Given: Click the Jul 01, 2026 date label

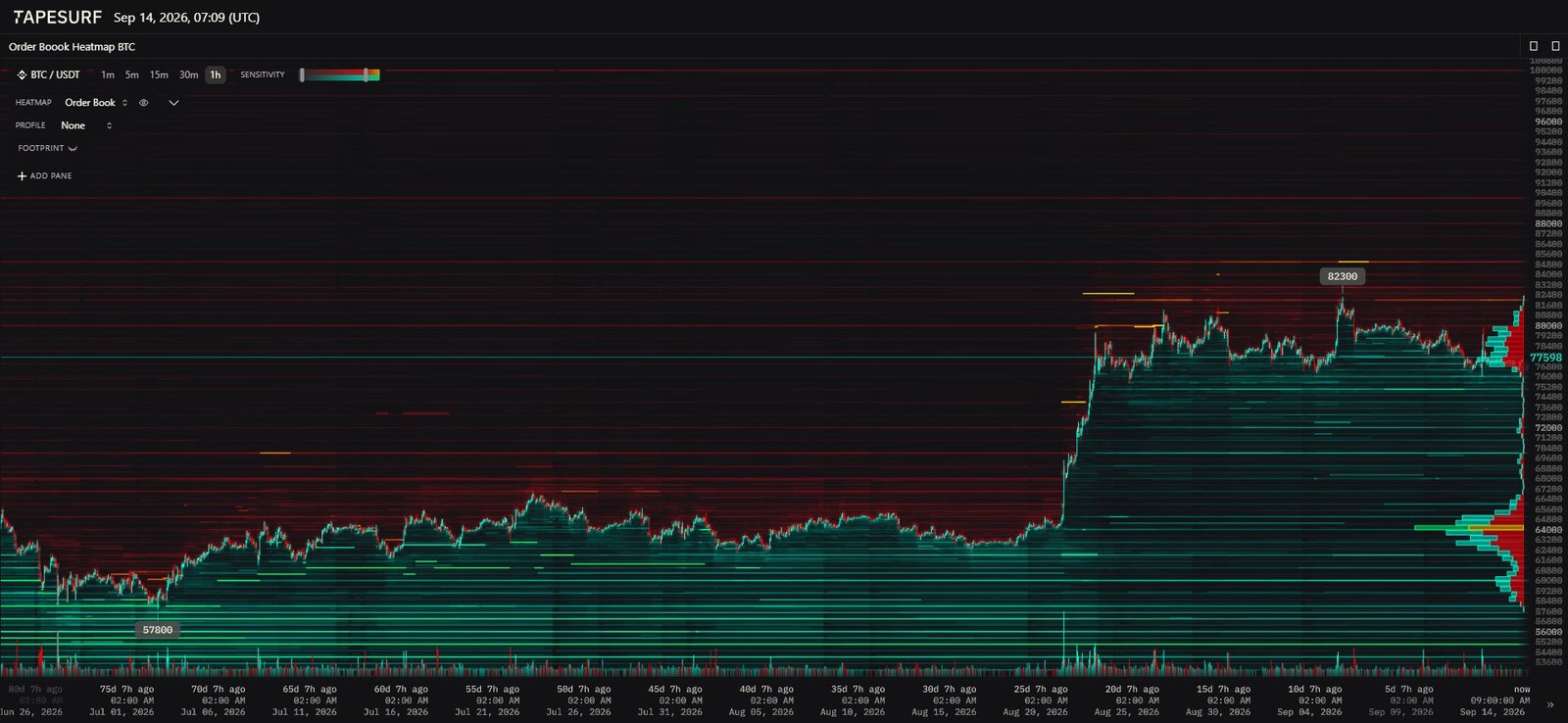Looking at the screenshot, I should [x=122, y=712].
